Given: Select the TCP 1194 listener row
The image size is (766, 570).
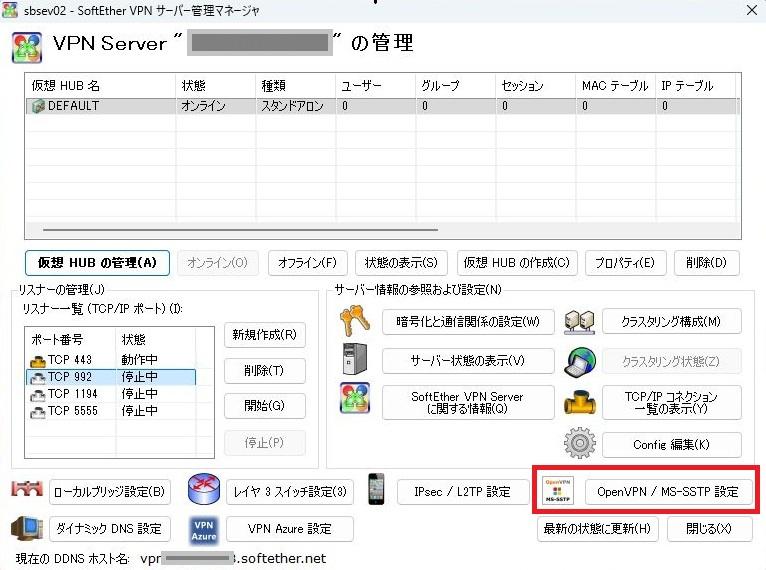Looking at the screenshot, I should 111,394.
